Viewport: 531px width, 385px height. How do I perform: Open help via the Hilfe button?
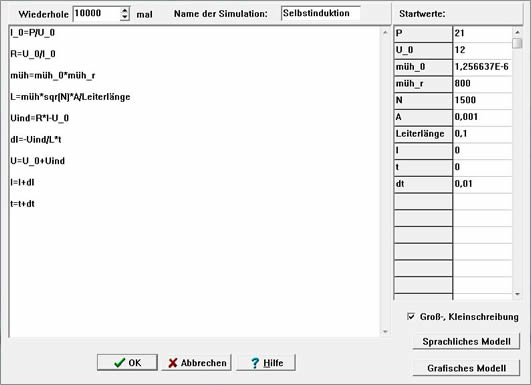coord(266,362)
